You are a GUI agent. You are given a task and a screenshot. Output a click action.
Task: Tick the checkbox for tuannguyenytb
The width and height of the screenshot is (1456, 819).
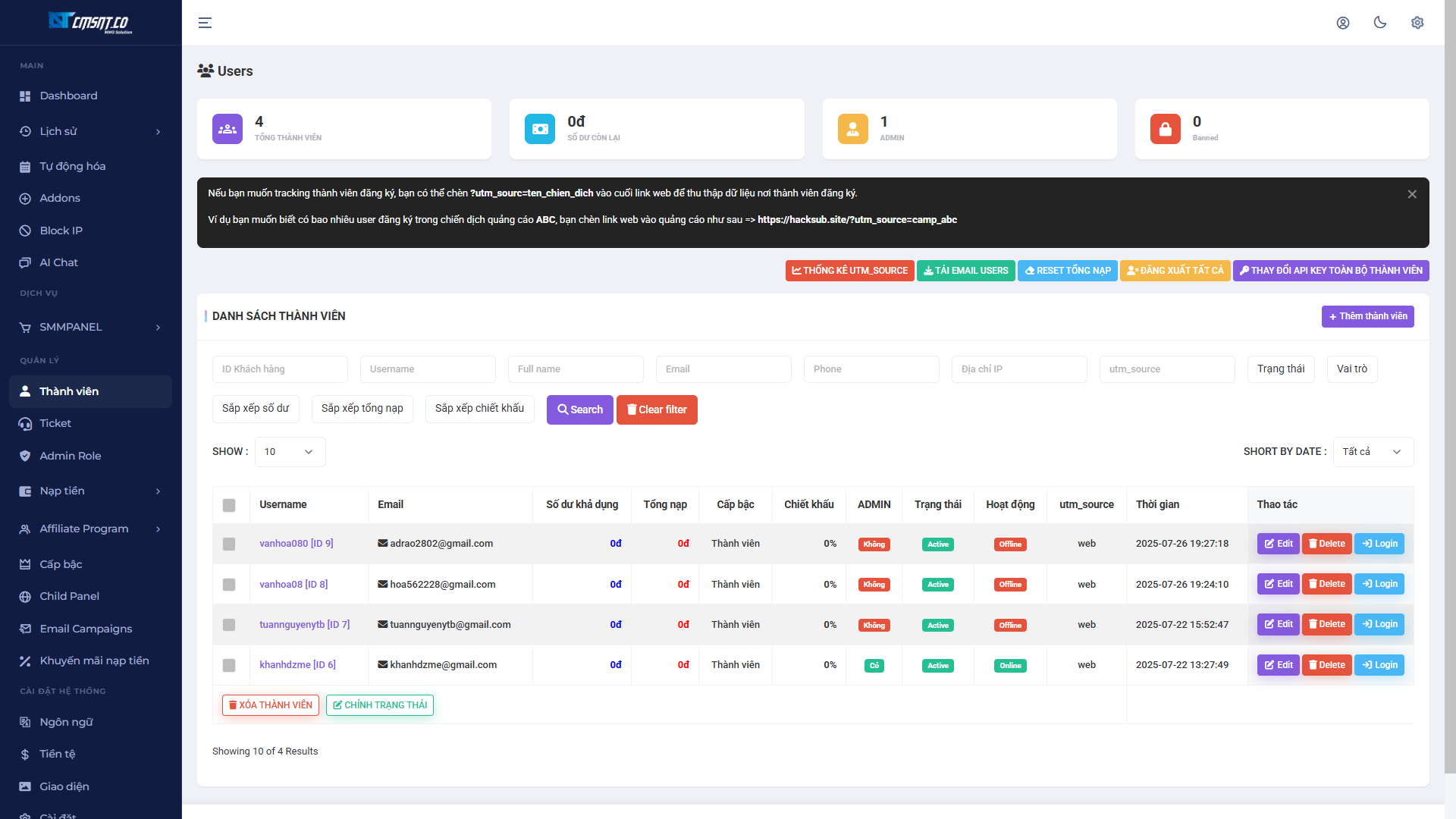coord(229,625)
